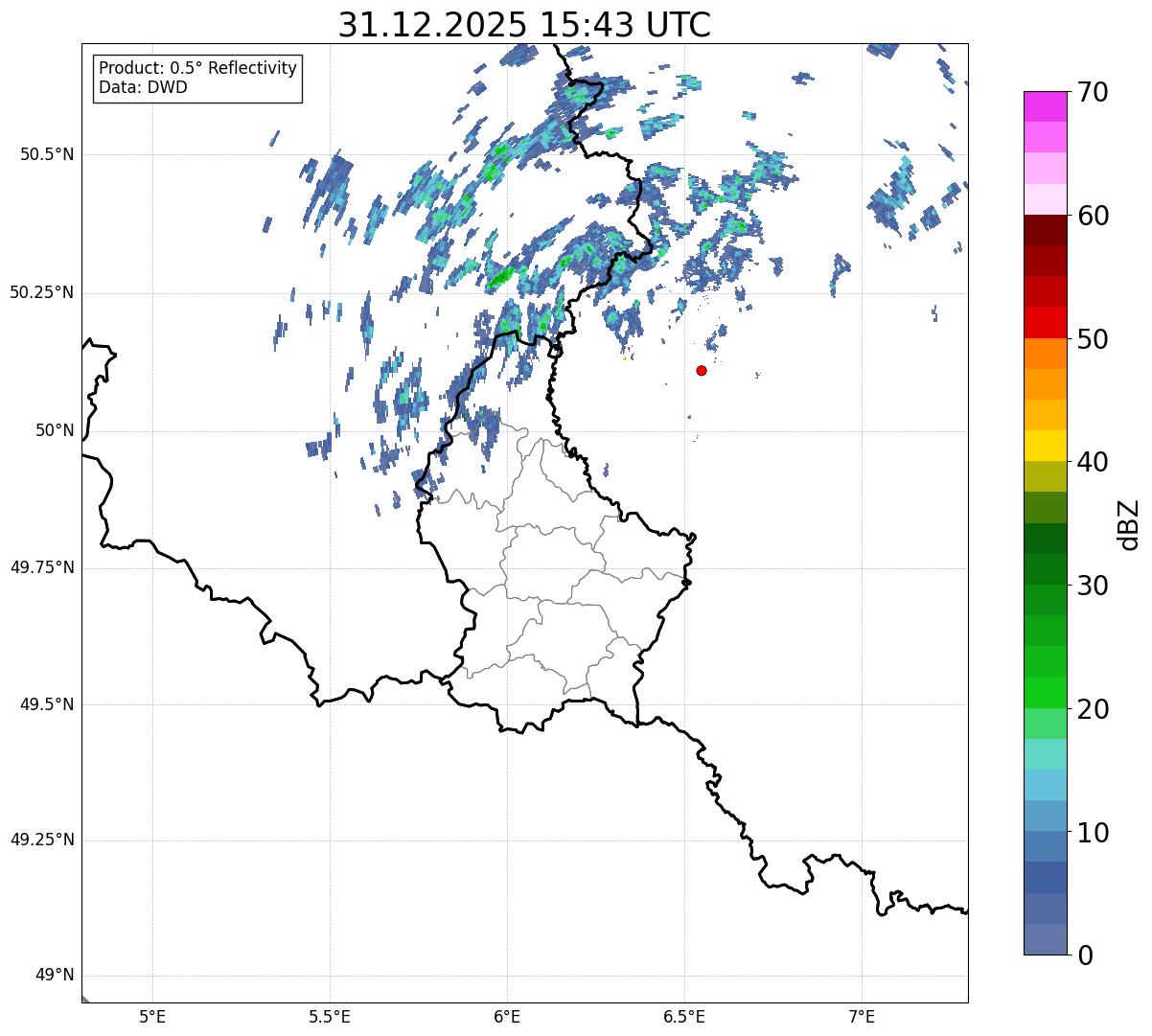
Task: Click the '5.5°E' longitude label
Action: point(330,1016)
